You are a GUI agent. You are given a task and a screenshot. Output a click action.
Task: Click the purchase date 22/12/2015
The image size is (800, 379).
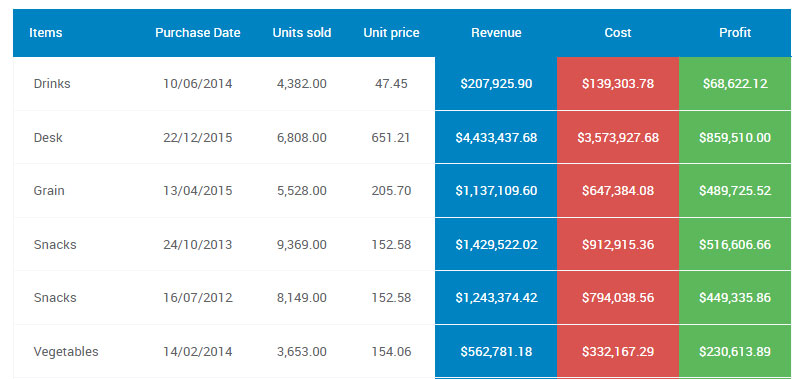click(x=197, y=138)
